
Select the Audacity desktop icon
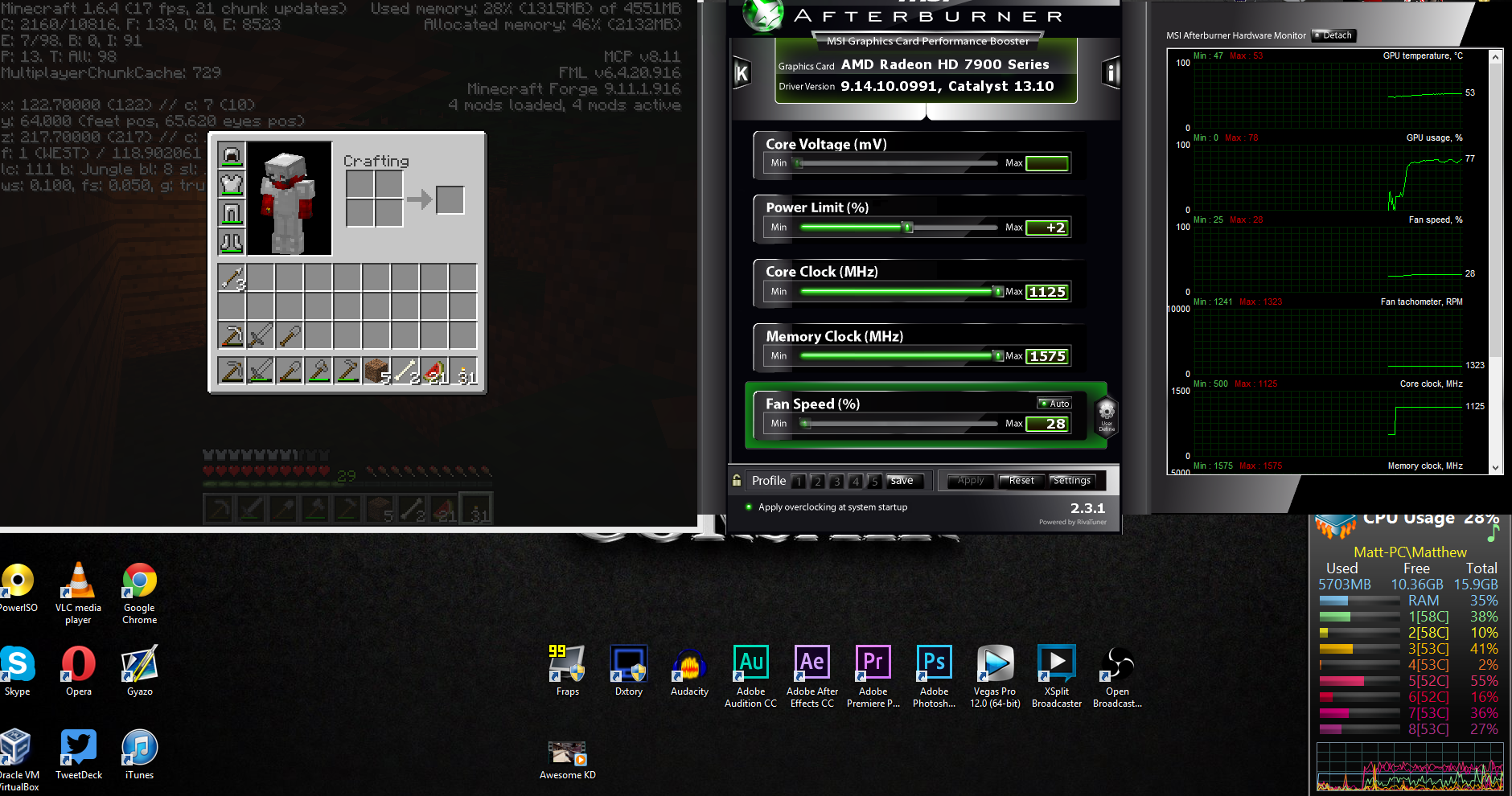click(689, 671)
